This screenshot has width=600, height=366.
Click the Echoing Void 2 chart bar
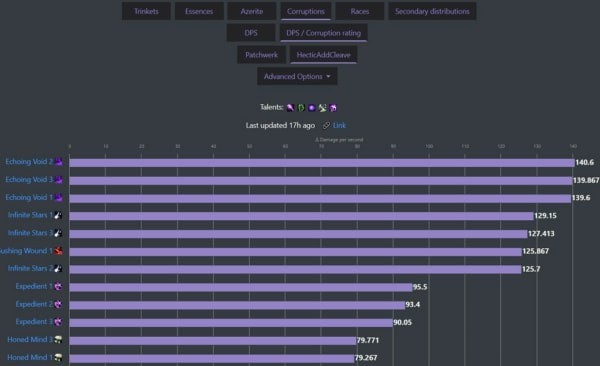(x=322, y=163)
